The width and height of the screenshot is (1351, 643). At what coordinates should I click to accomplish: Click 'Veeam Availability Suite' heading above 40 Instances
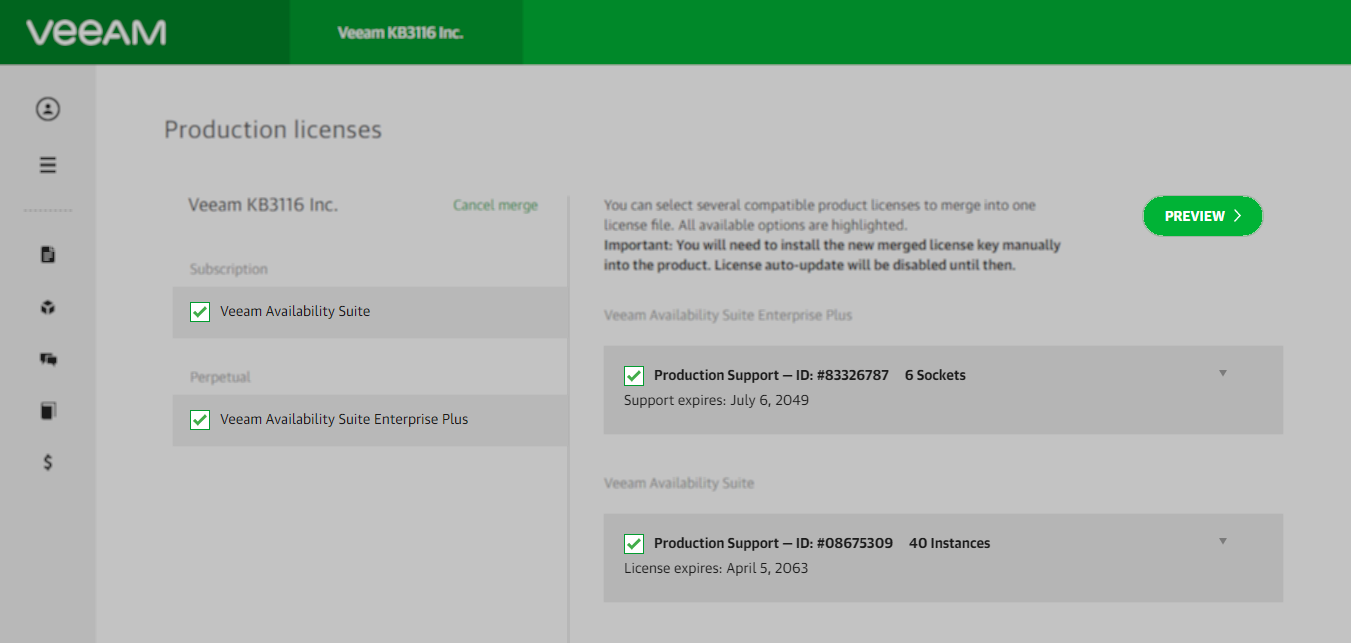coord(679,483)
